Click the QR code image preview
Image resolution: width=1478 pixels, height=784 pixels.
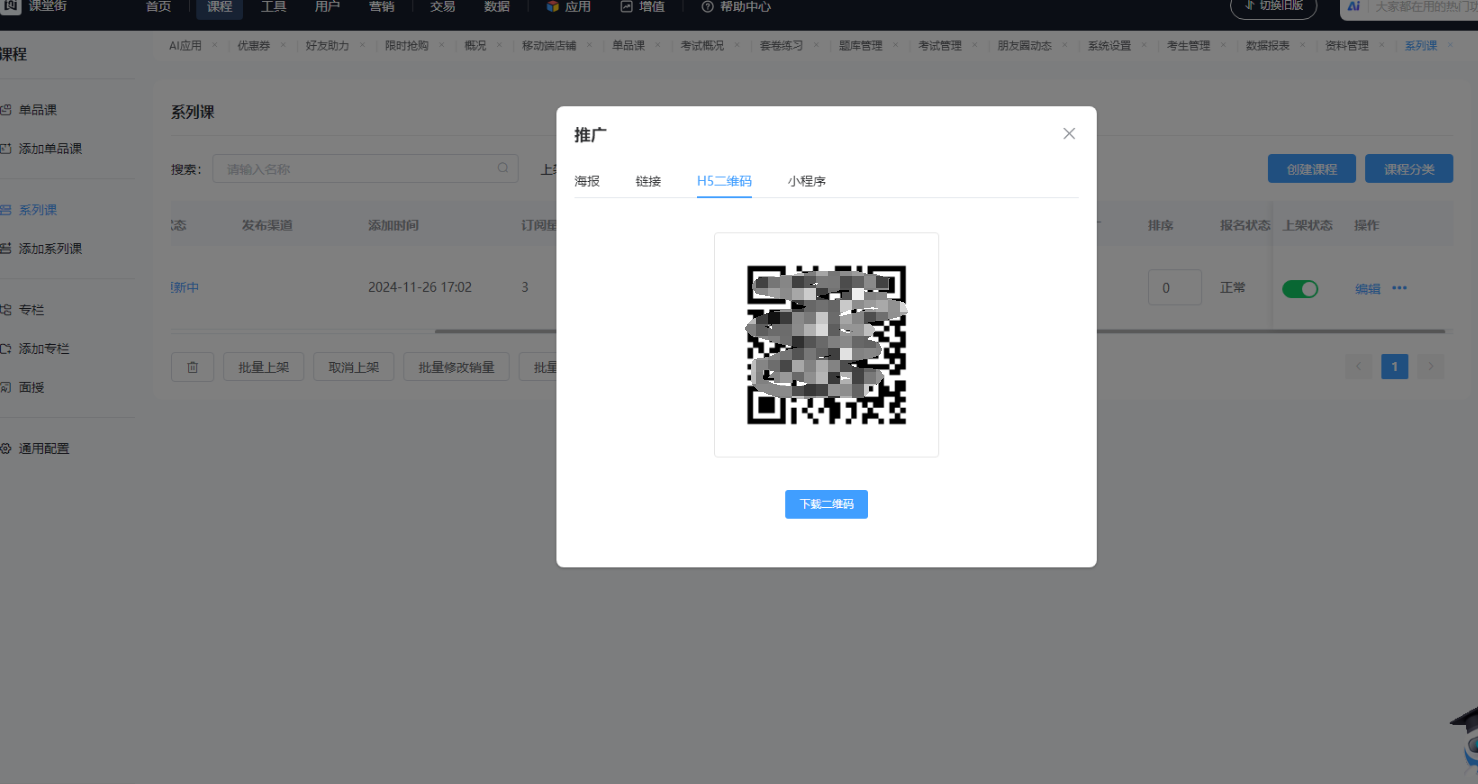[x=826, y=345]
